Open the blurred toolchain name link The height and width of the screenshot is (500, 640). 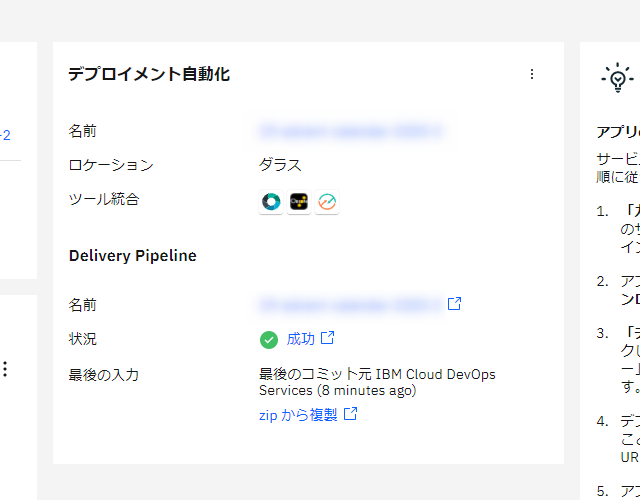point(350,131)
